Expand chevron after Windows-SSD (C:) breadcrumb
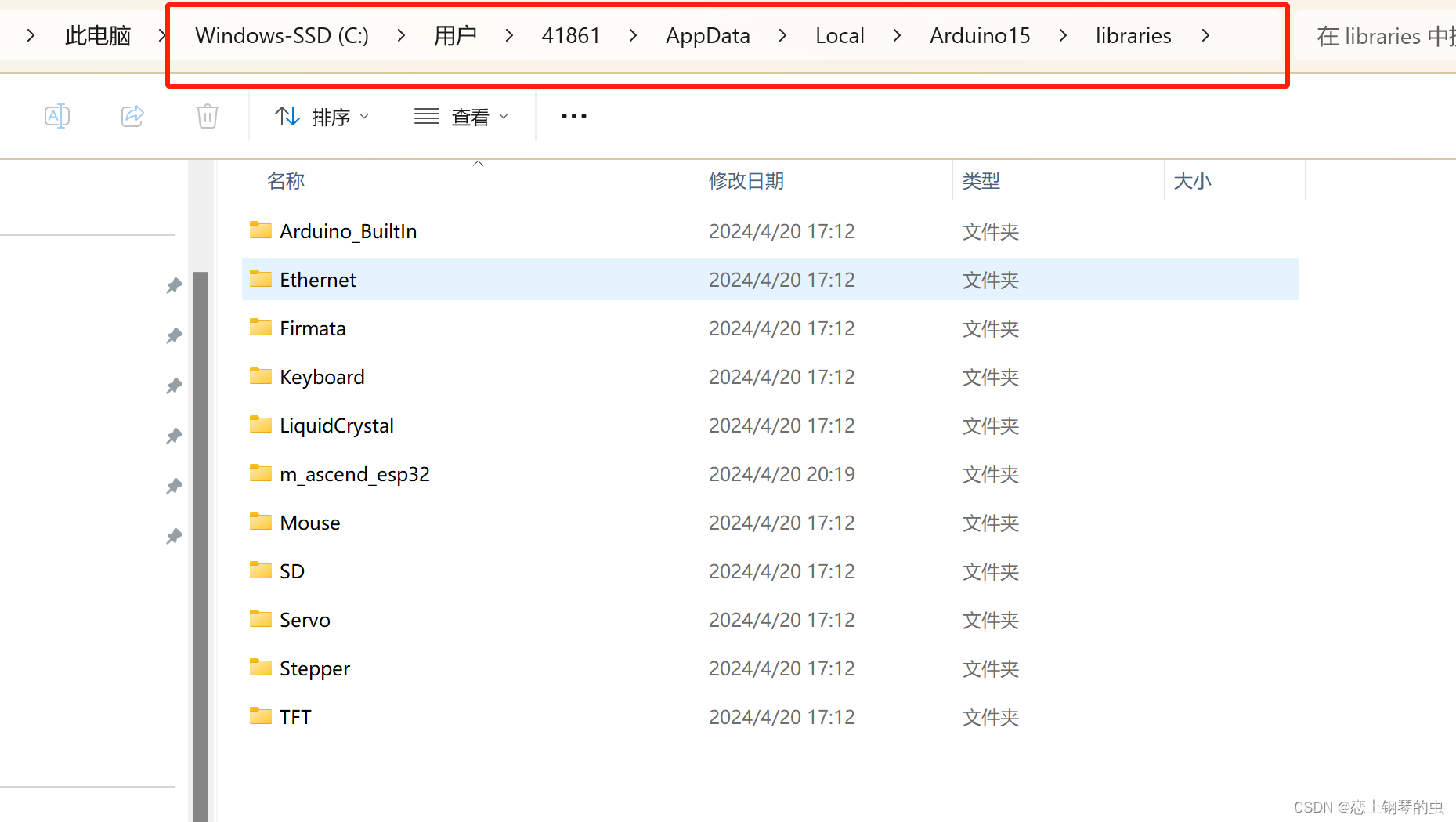Image resolution: width=1456 pixels, height=822 pixels. (401, 35)
